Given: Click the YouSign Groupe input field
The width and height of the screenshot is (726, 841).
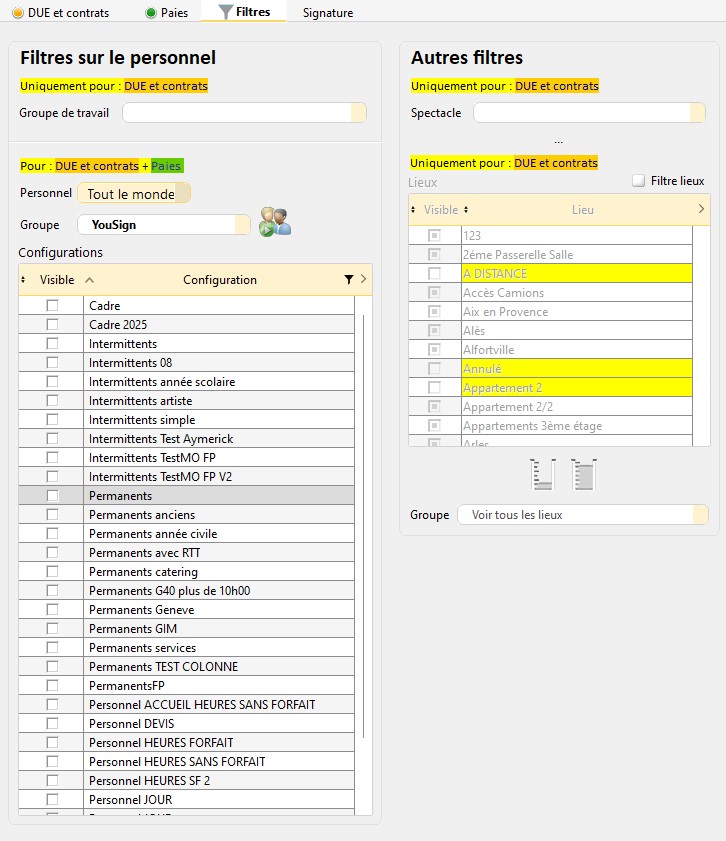Looking at the screenshot, I should click(162, 225).
